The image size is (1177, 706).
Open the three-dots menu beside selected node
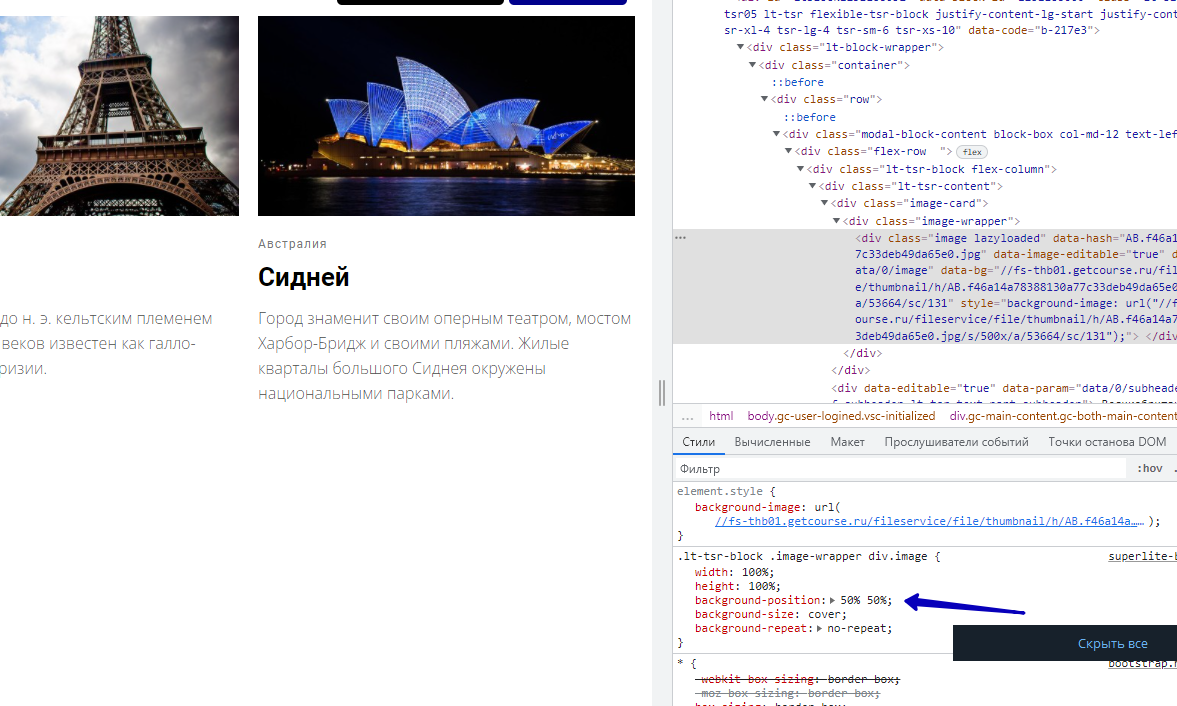[680, 238]
